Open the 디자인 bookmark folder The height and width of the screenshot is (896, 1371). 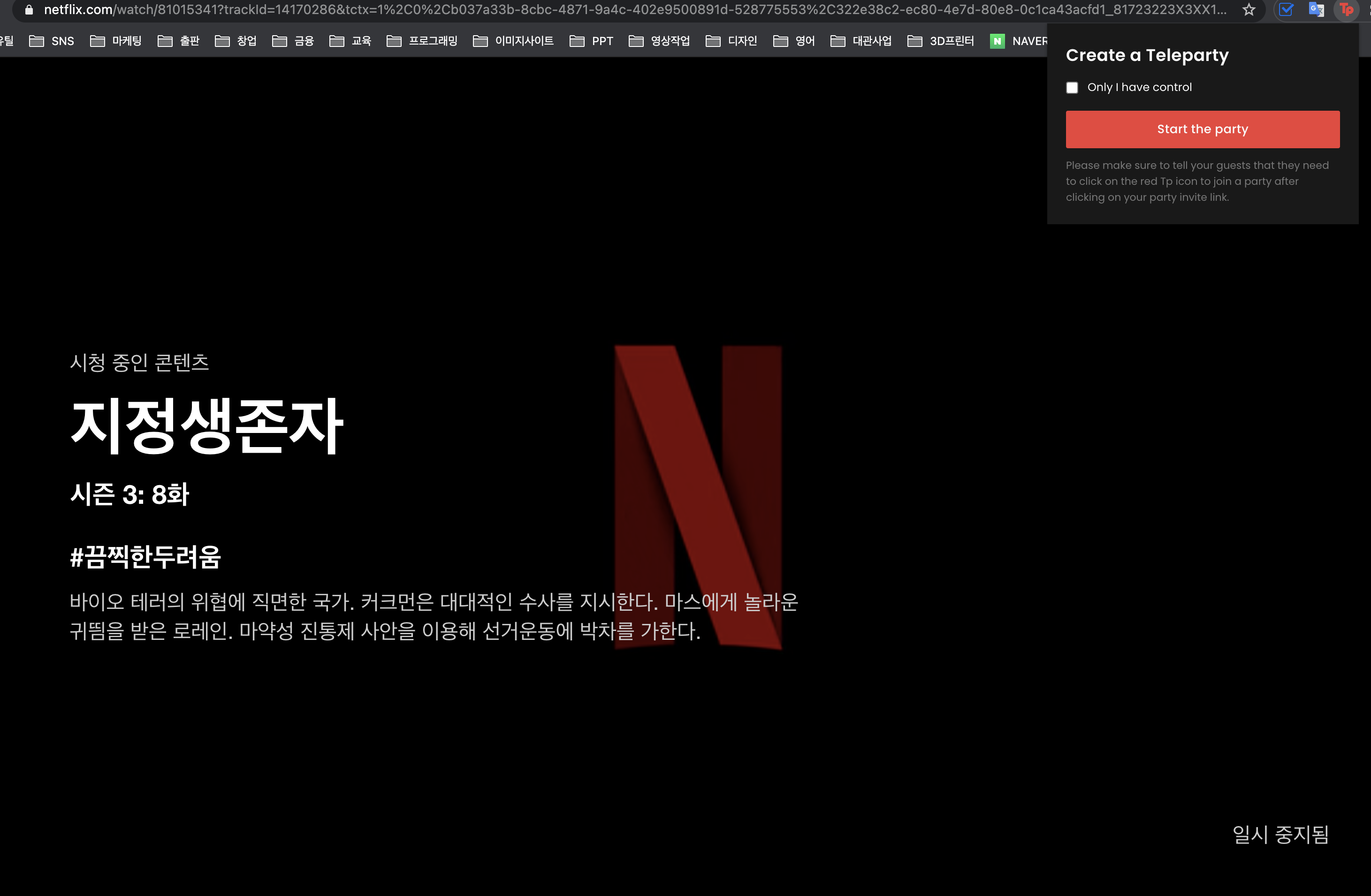tap(731, 41)
